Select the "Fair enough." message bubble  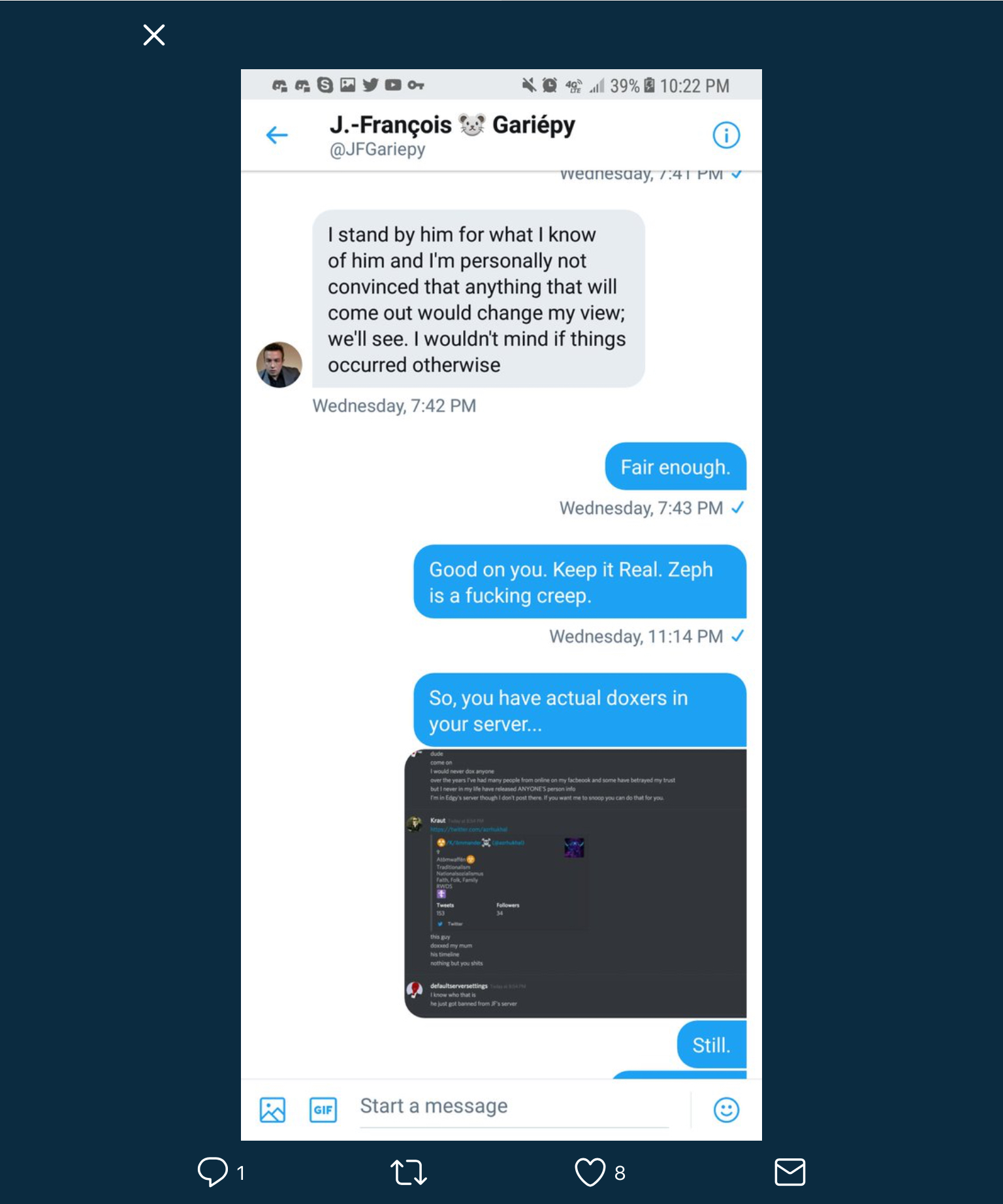(676, 466)
